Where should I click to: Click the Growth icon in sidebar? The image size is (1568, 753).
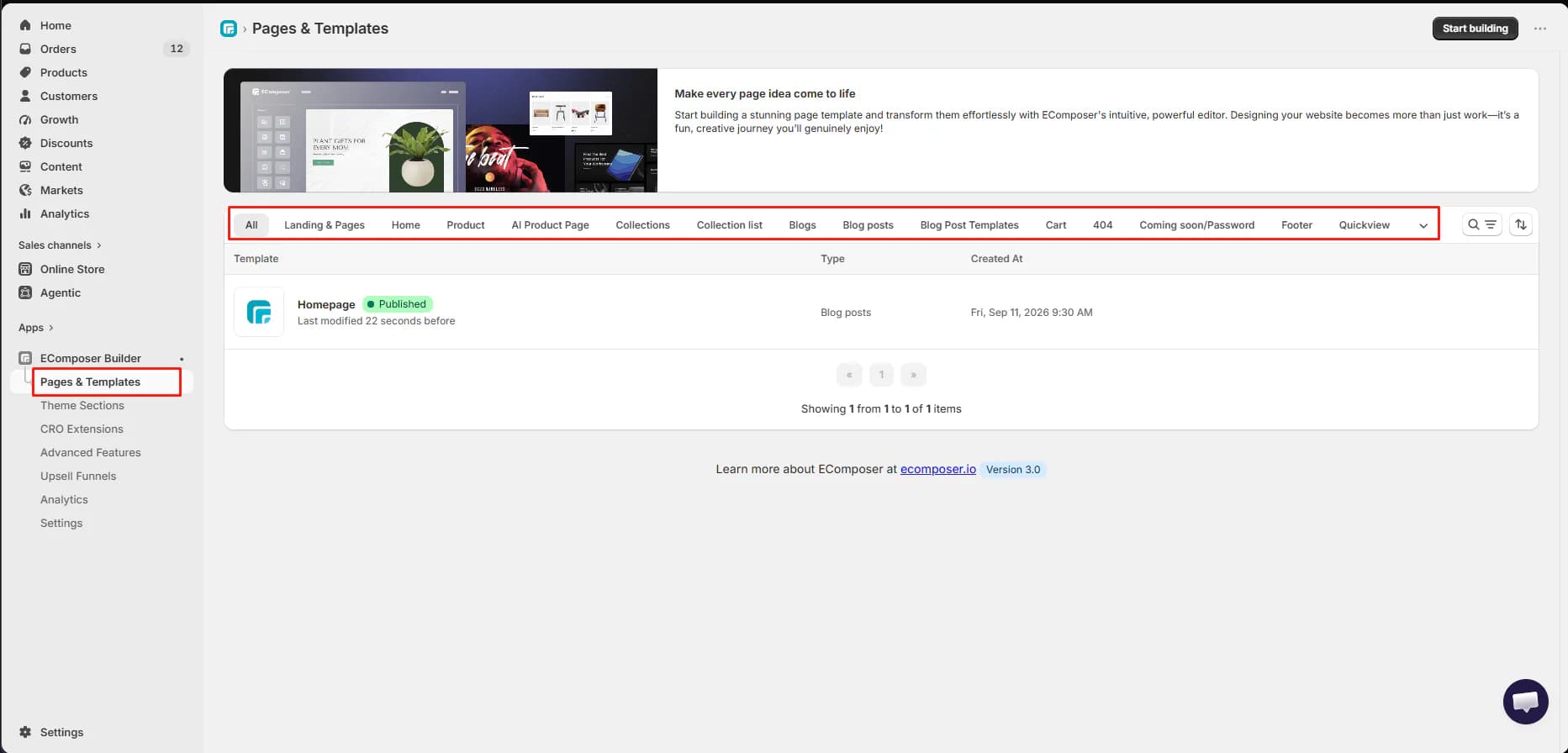click(x=25, y=119)
